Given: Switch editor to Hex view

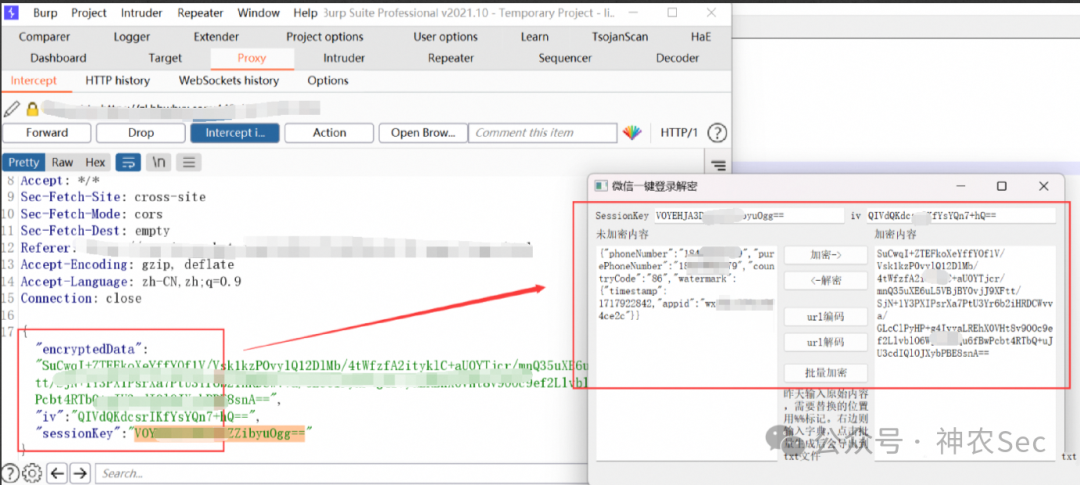Looking at the screenshot, I should 95,163.
